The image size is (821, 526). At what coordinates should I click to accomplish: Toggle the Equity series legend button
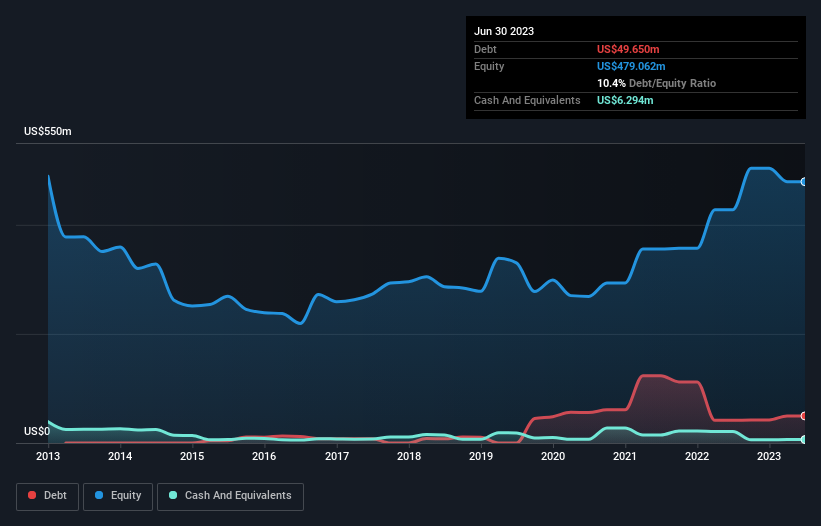pyautogui.click(x=118, y=496)
